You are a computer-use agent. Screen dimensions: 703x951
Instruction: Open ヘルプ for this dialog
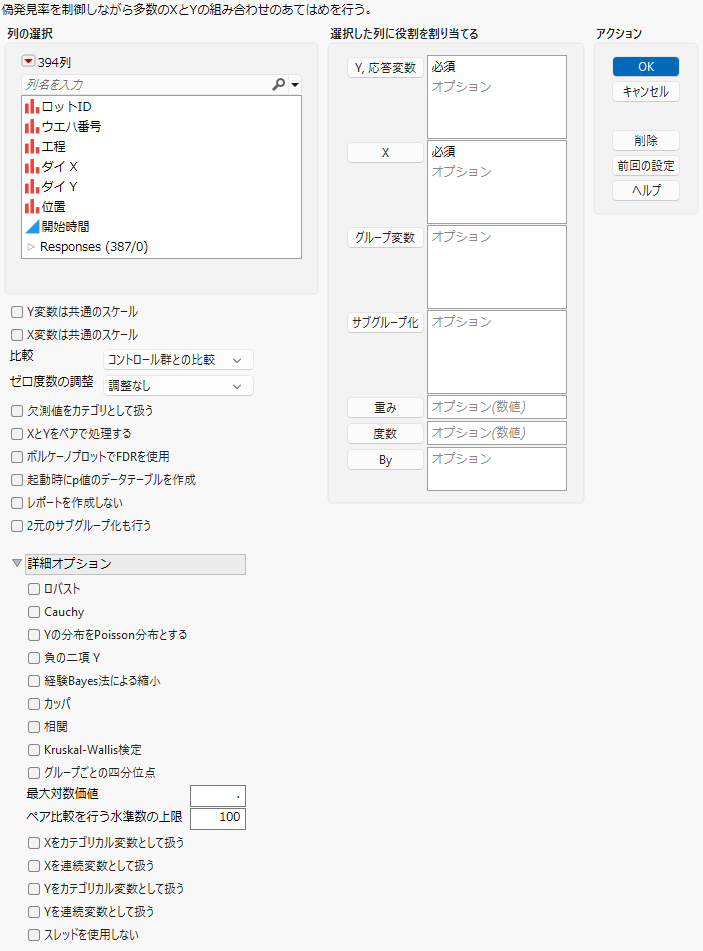point(646,190)
